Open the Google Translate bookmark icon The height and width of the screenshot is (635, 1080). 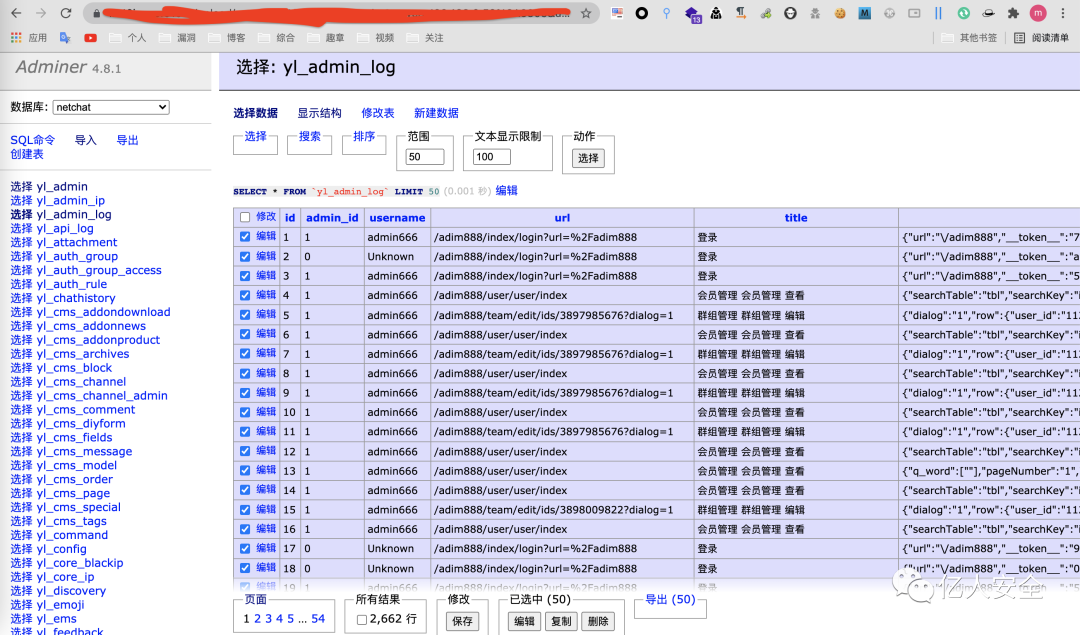[x=65, y=38]
